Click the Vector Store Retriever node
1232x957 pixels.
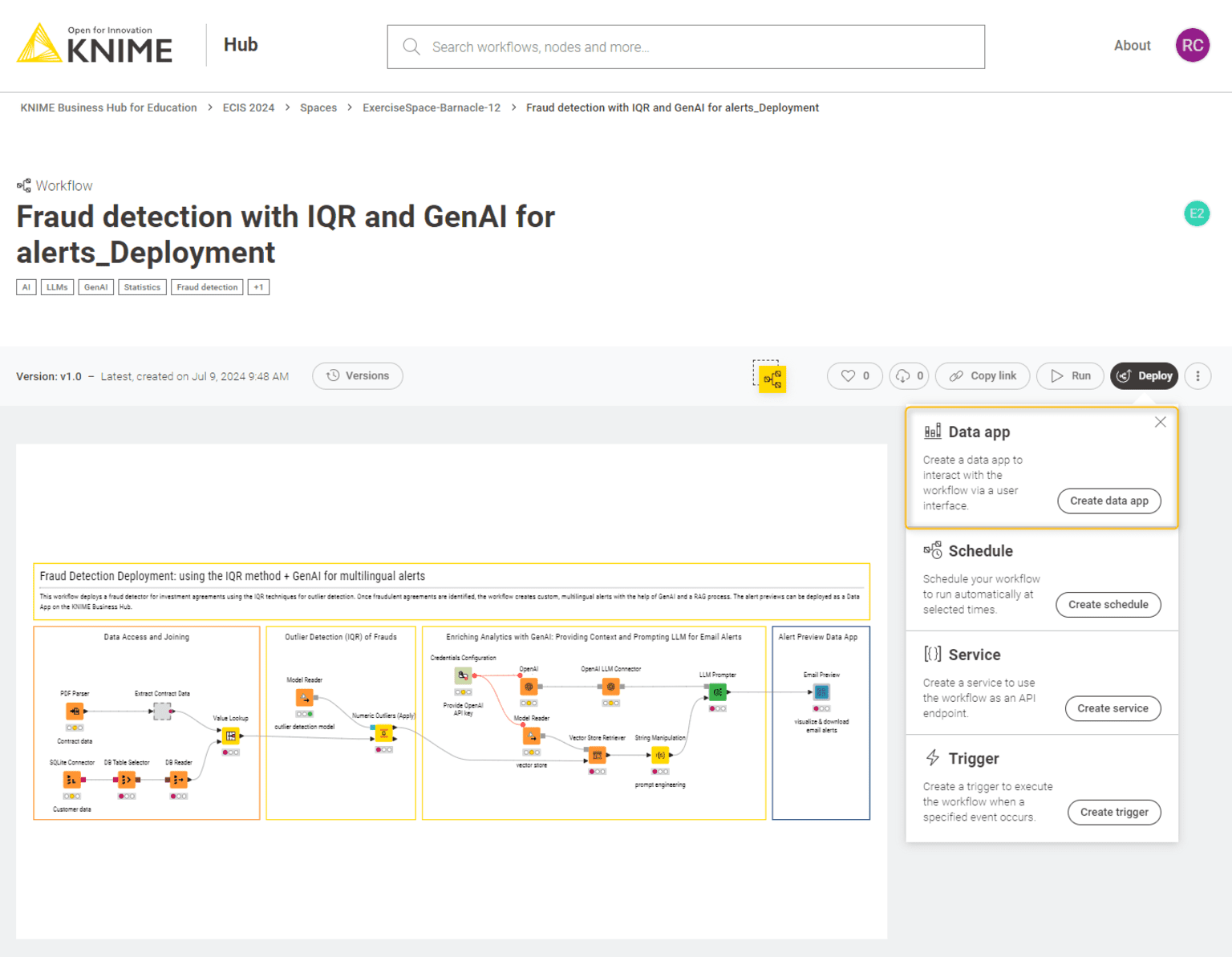point(597,755)
